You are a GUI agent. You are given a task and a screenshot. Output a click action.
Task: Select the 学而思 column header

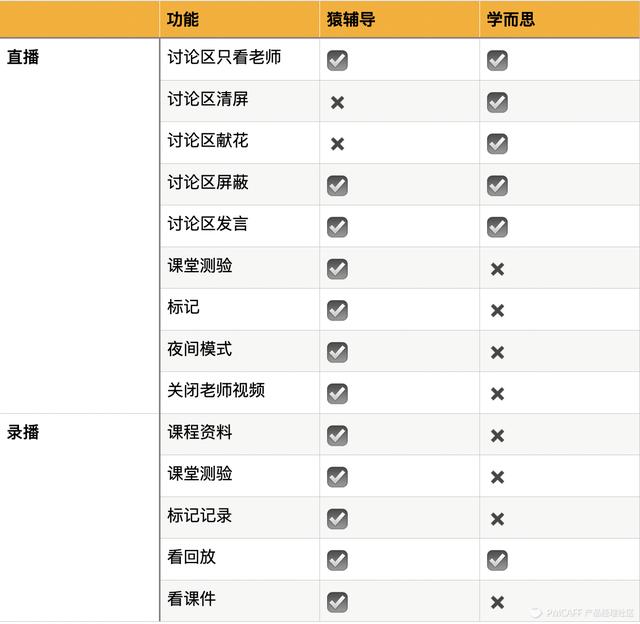[511, 20]
